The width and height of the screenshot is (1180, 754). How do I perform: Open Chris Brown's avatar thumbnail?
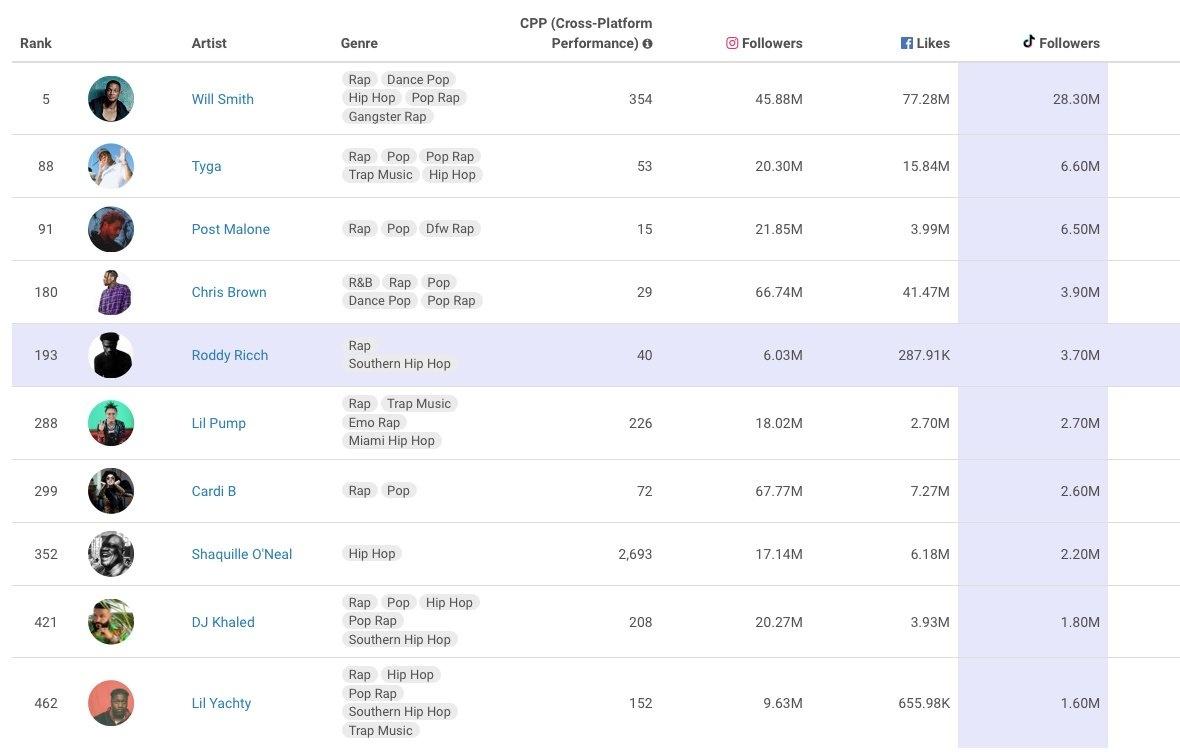[111, 292]
